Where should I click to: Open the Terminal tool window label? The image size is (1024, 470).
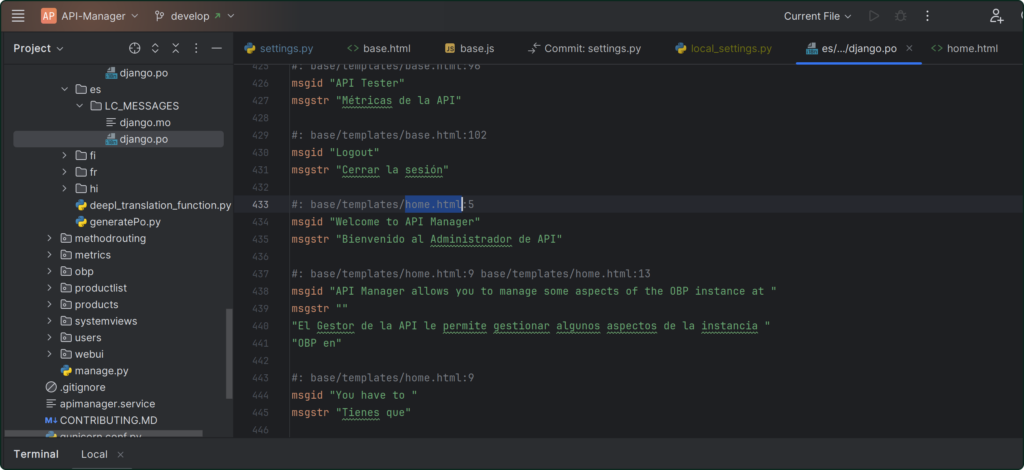point(36,454)
